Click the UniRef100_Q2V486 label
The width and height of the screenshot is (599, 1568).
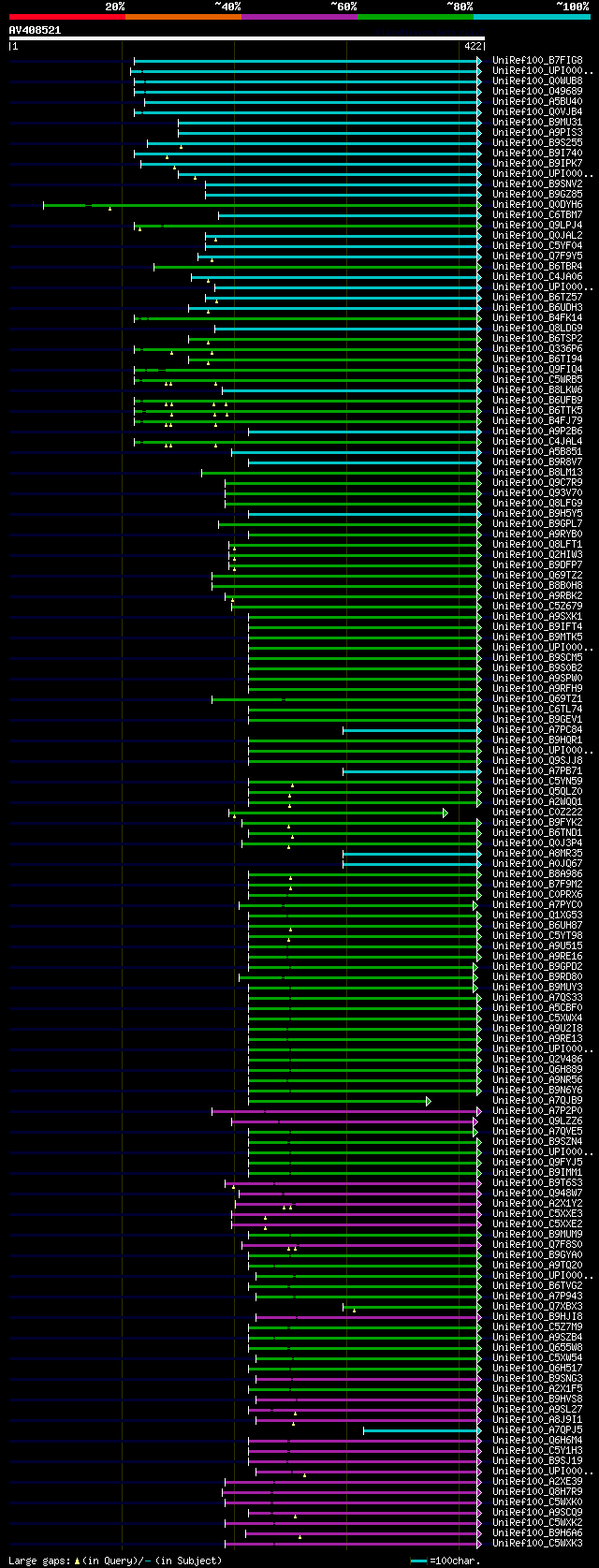click(537, 1060)
